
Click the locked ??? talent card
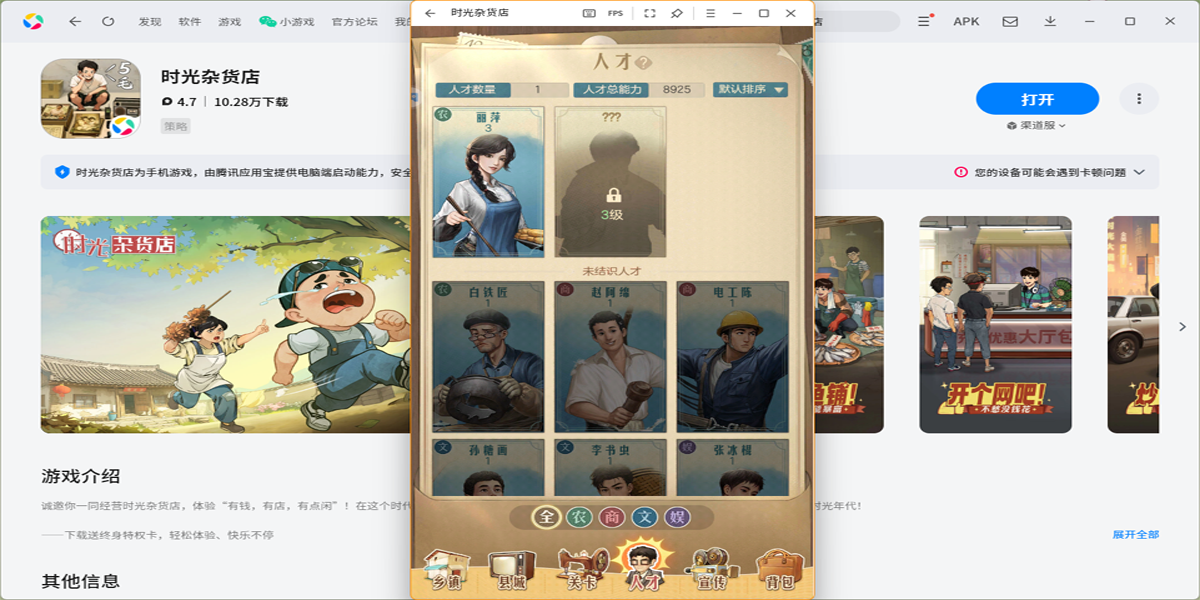610,183
